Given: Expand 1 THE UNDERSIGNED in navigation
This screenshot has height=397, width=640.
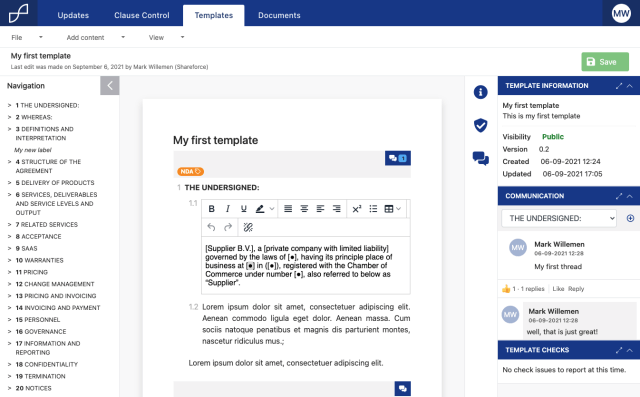Looking at the screenshot, I should (9, 105).
